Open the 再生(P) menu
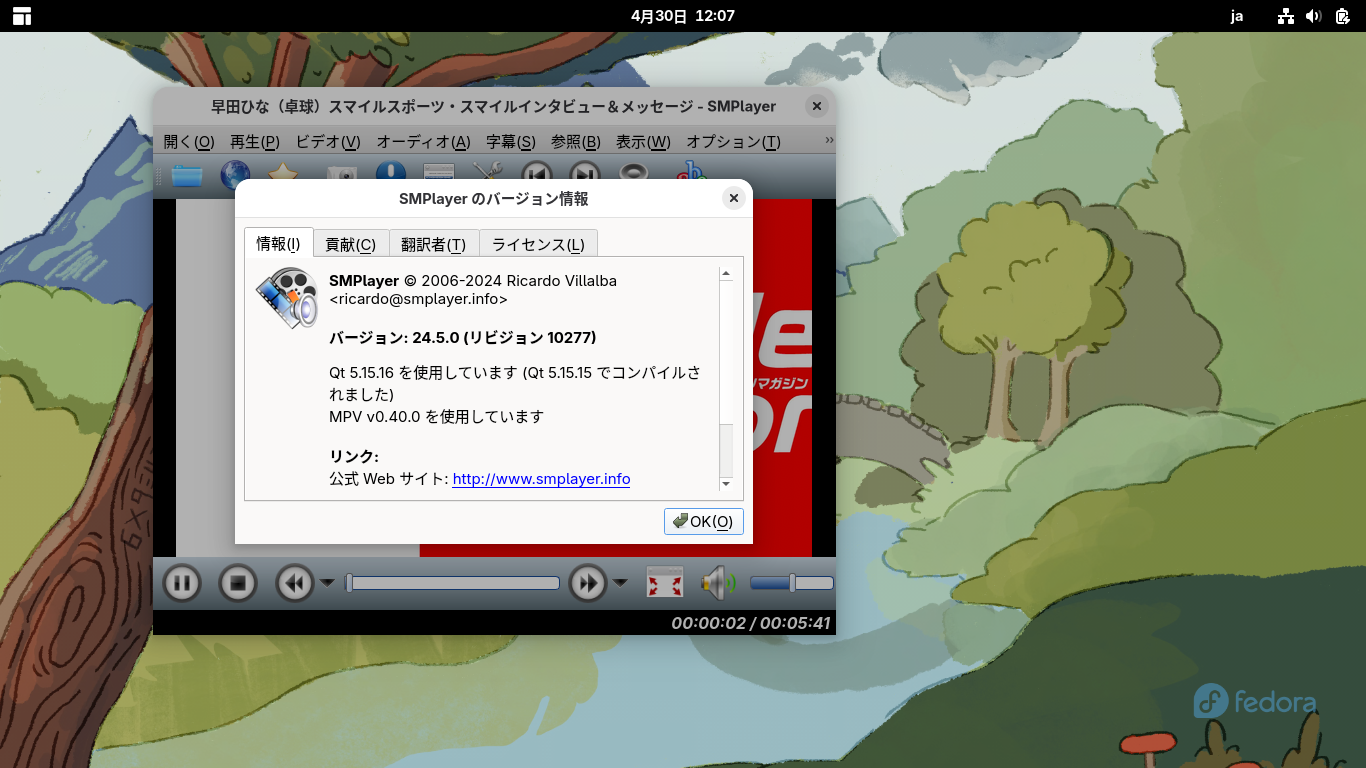This screenshot has height=768, width=1366. 257,142
